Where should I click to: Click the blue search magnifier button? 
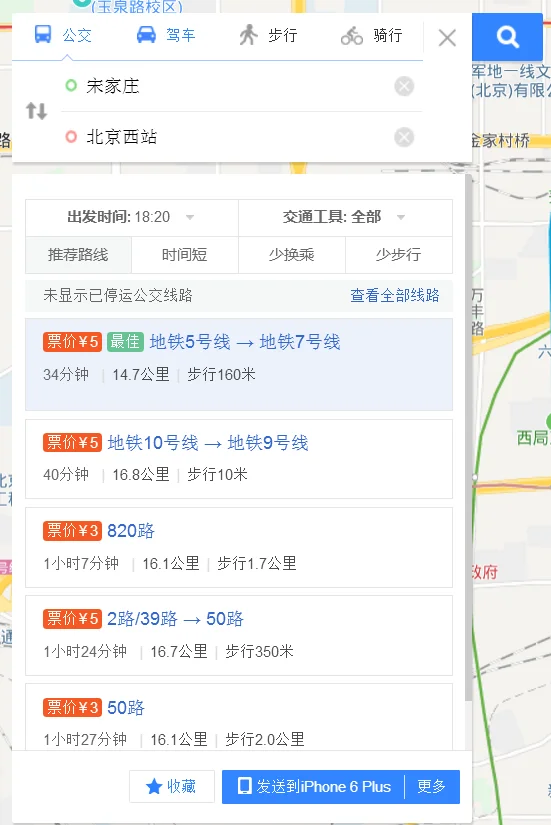tap(507, 37)
